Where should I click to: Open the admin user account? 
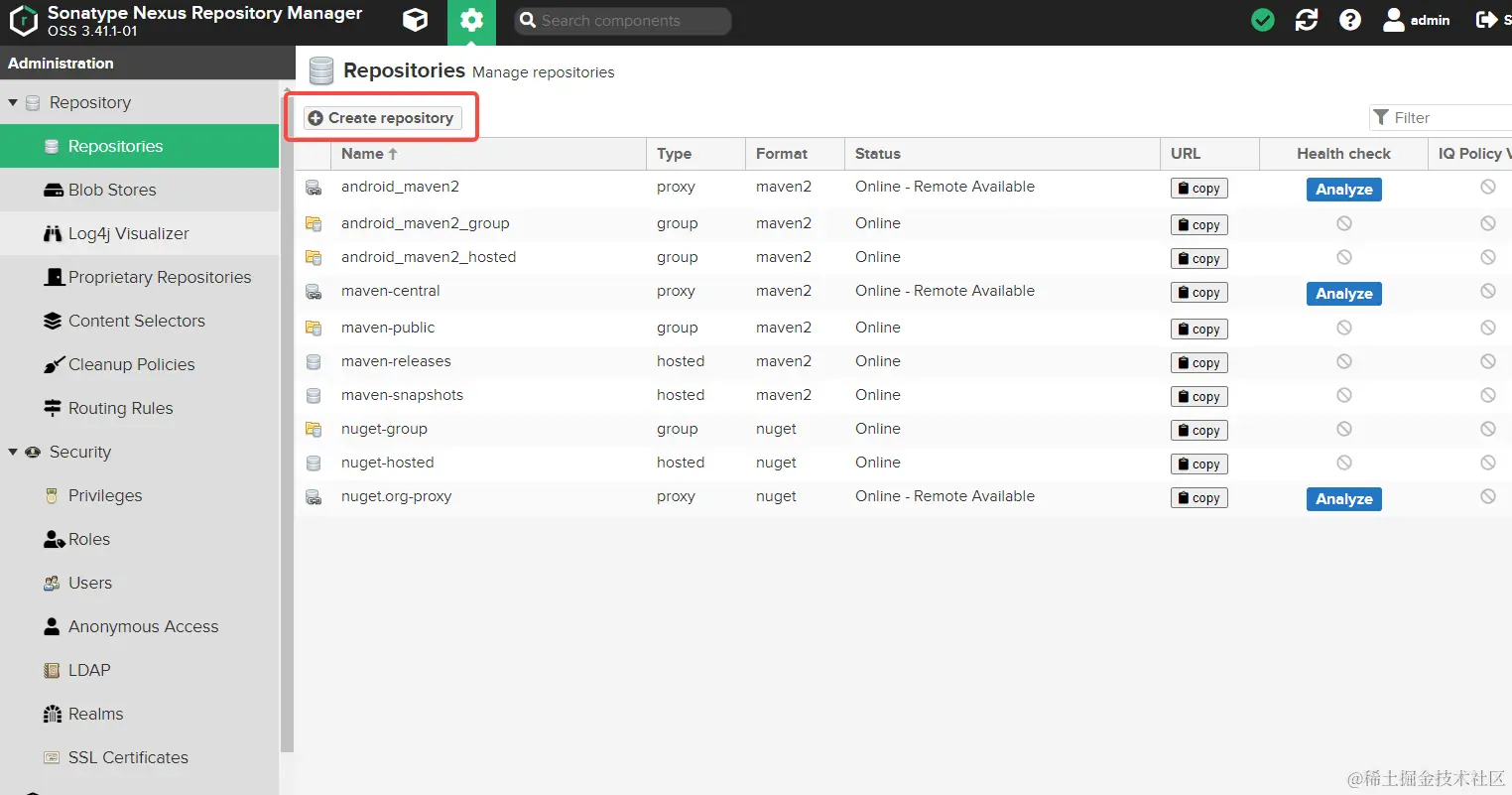coord(1417,20)
